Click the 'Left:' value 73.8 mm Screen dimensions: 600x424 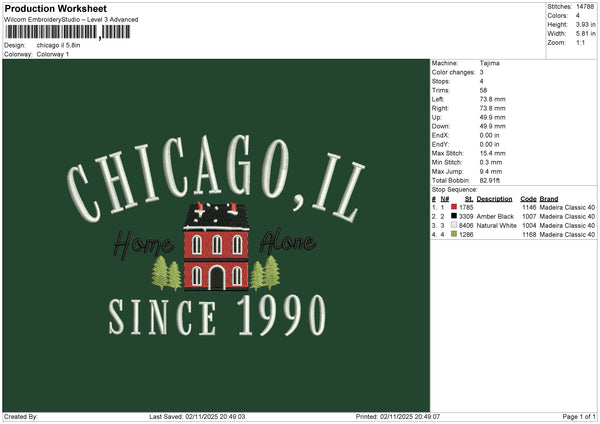coord(492,99)
